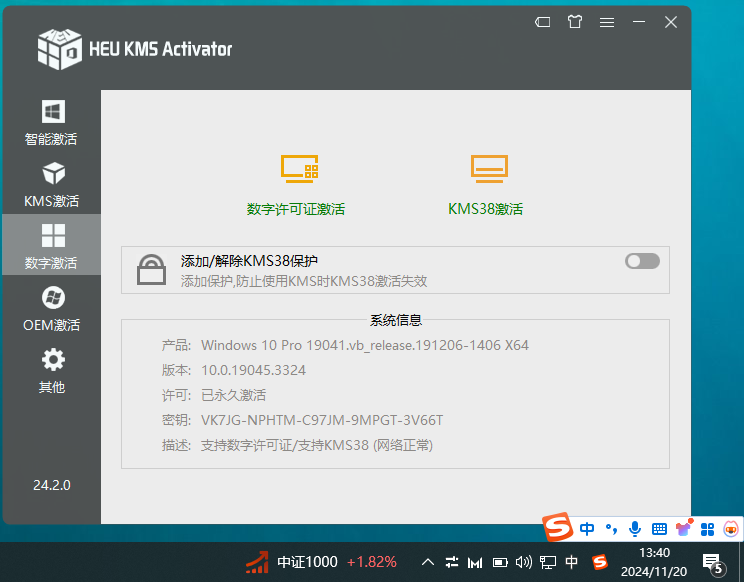Click the Sogou S tray icon in taskbar
This screenshot has height=582, width=744.
coord(600,563)
